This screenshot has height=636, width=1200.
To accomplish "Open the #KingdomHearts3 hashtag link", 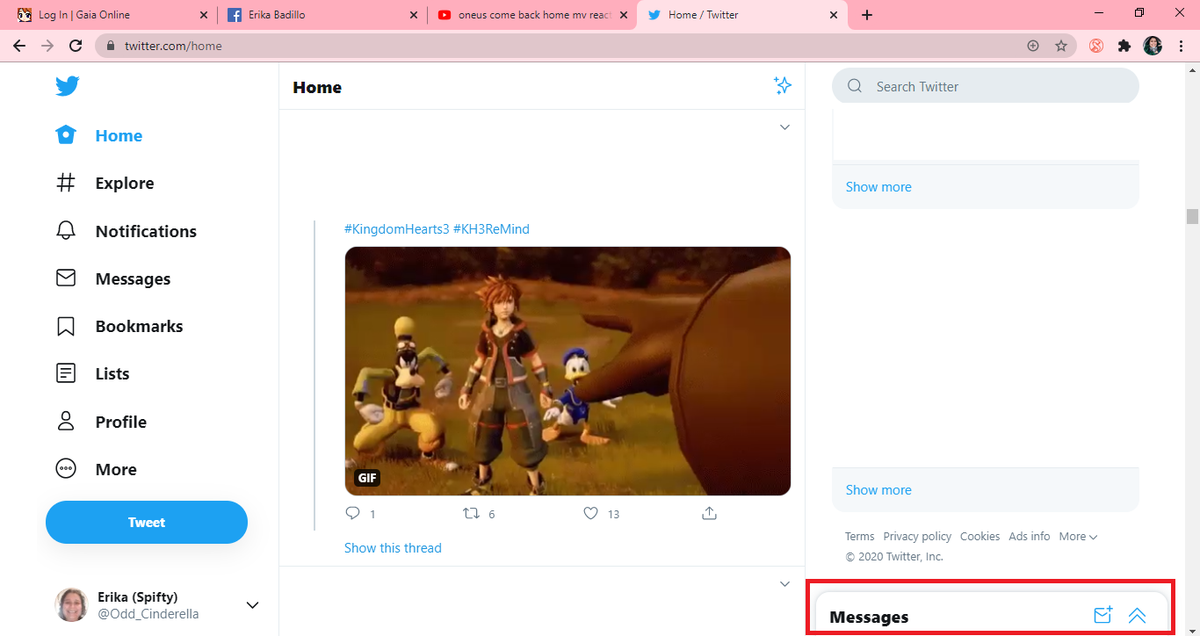I will (x=399, y=229).
